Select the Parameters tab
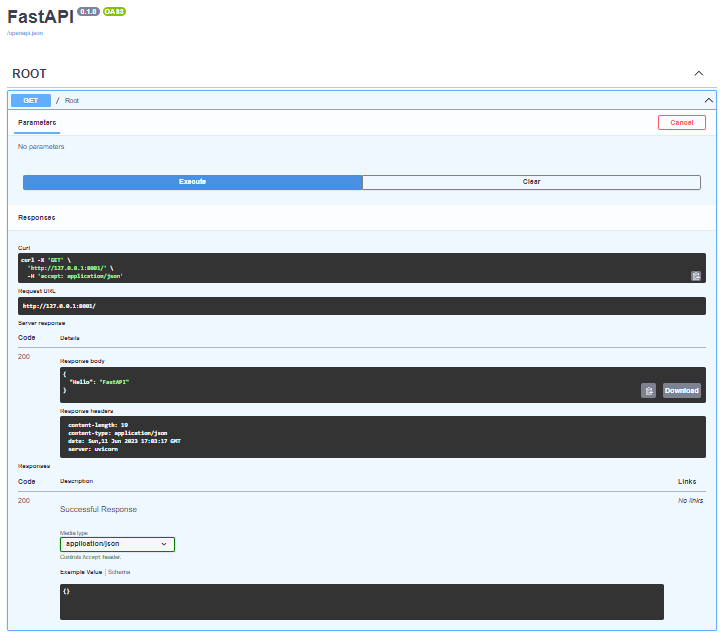This screenshot has width=726, height=643. 37,123
